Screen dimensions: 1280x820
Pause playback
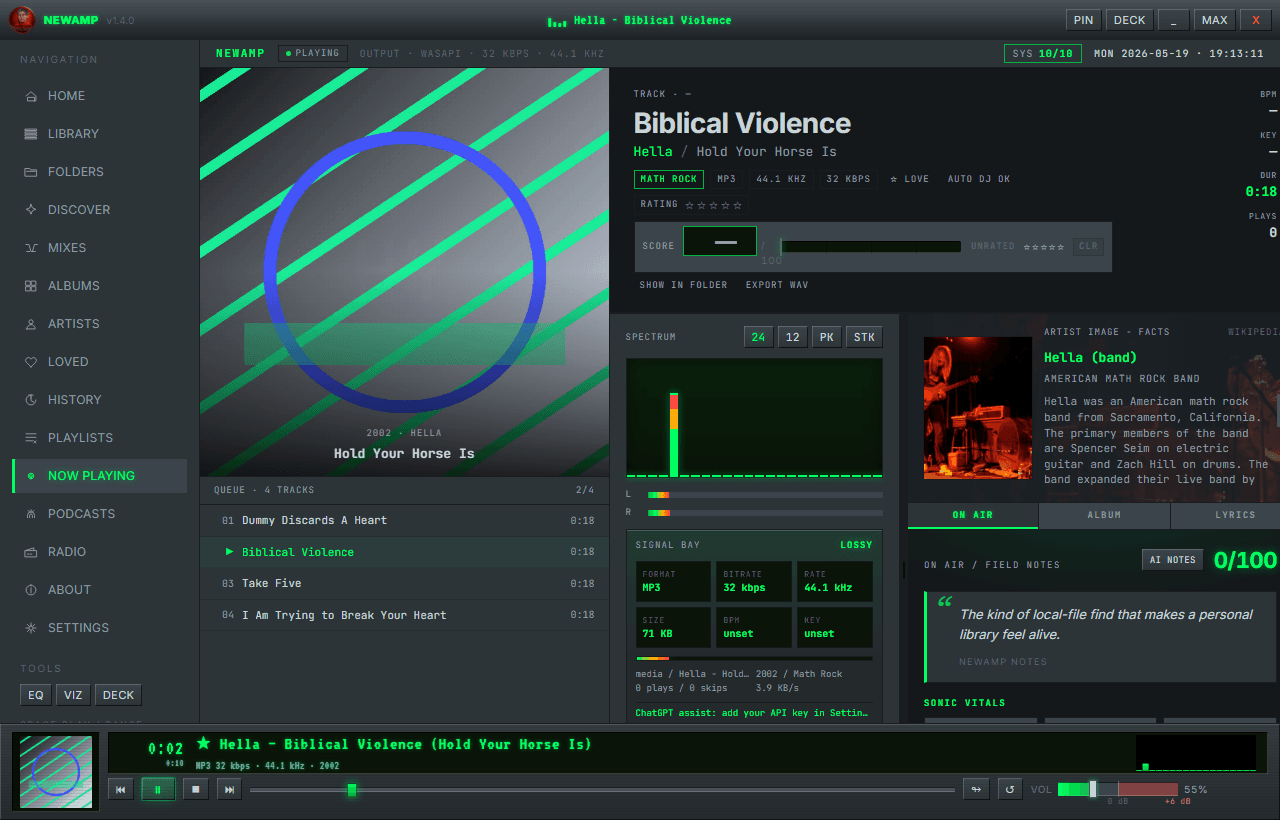[158, 789]
